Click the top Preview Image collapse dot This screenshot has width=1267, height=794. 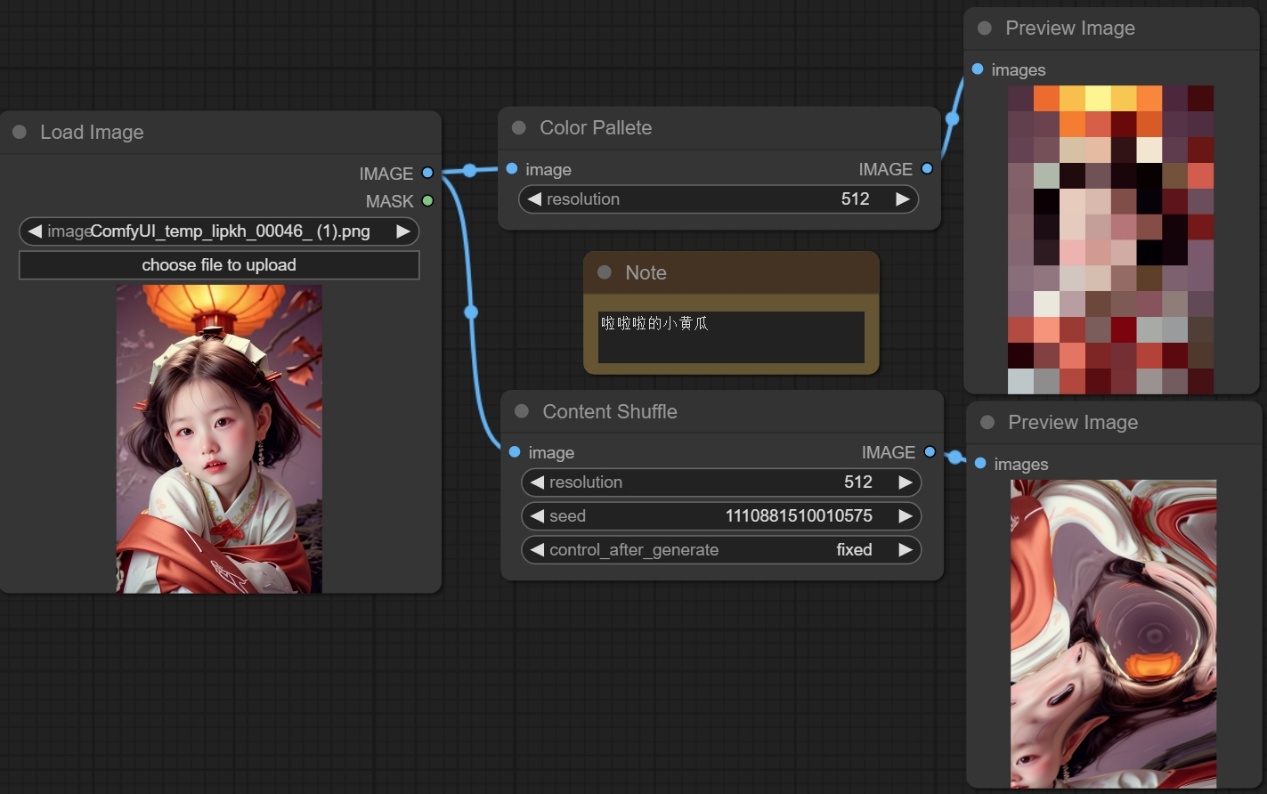click(984, 28)
